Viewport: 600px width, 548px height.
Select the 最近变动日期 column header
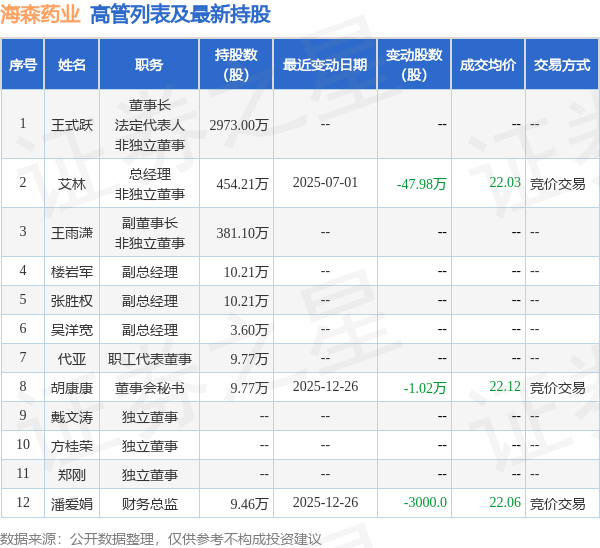[325, 65]
